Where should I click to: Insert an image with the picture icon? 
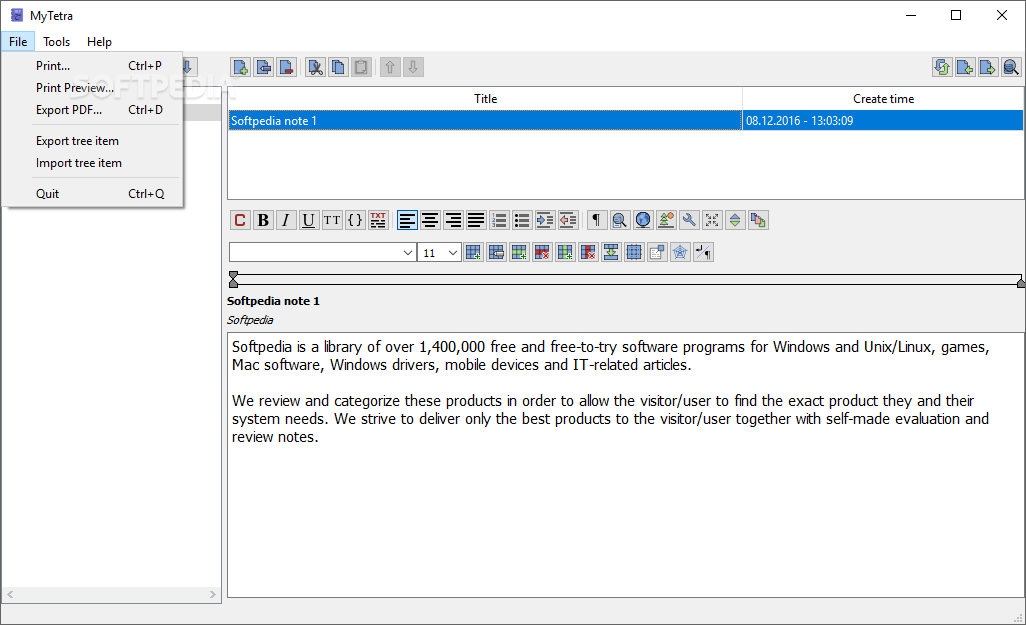coord(665,220)
